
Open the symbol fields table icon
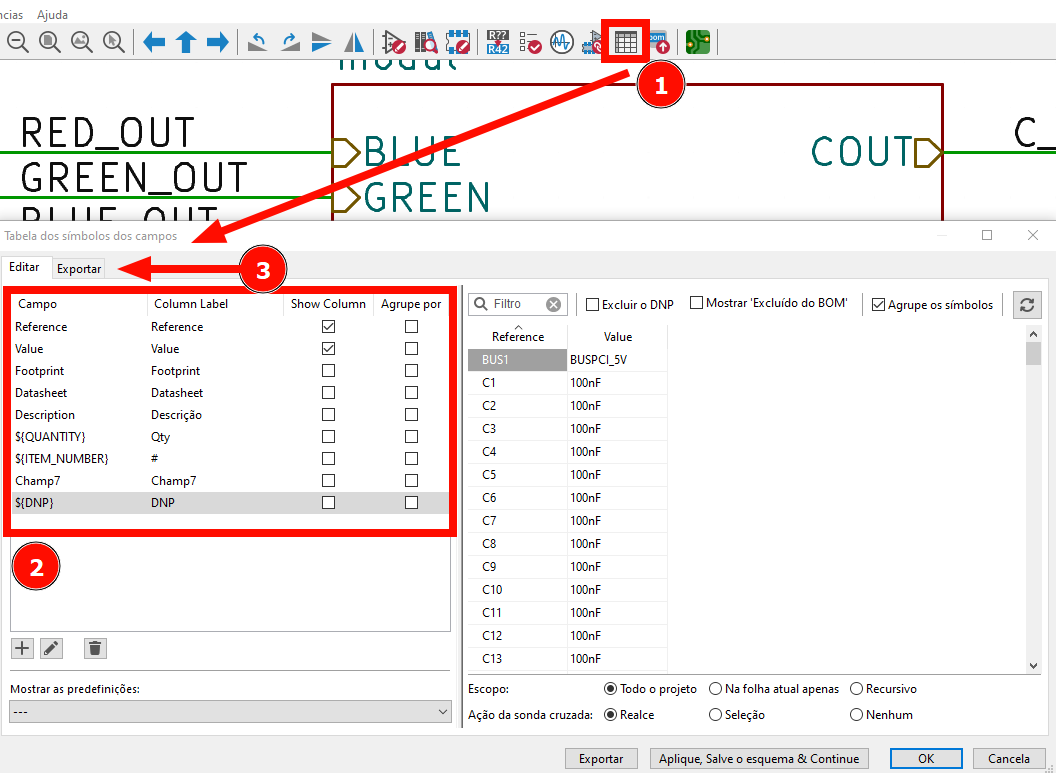point(626,42)
